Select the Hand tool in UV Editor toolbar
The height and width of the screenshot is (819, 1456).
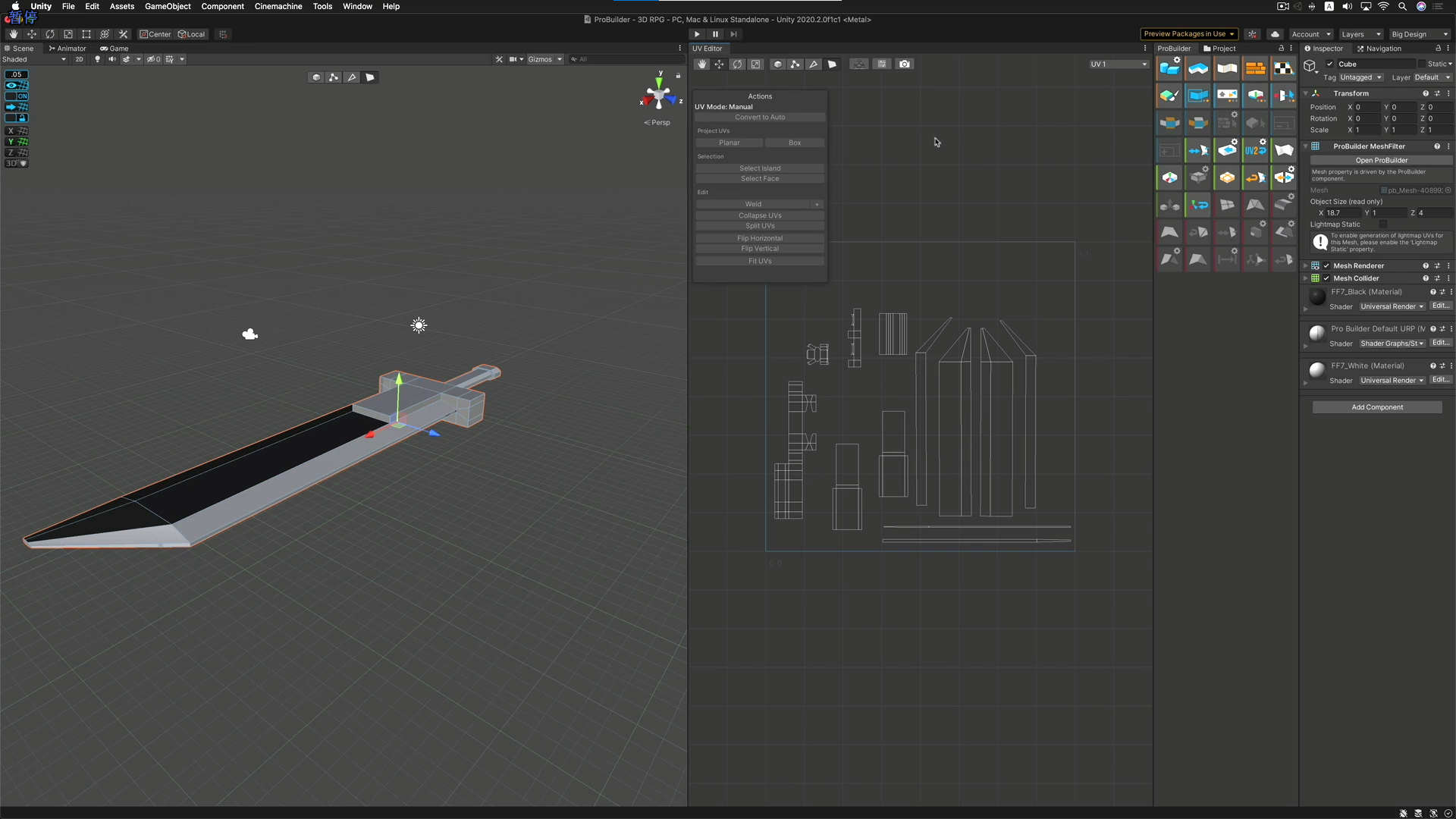tap(702, 64)
